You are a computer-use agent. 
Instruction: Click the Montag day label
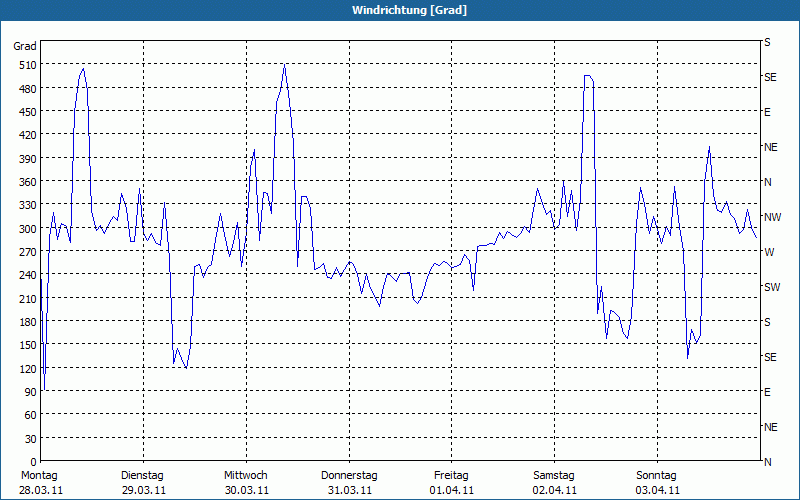click(39, 476)
